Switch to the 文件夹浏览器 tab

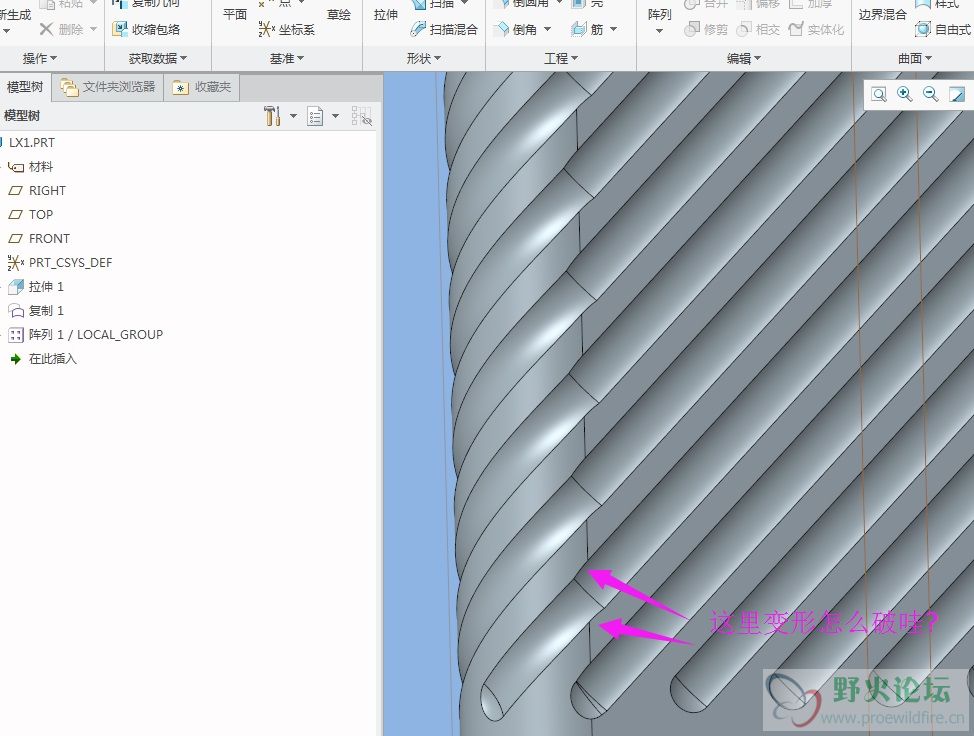point(108,87)
